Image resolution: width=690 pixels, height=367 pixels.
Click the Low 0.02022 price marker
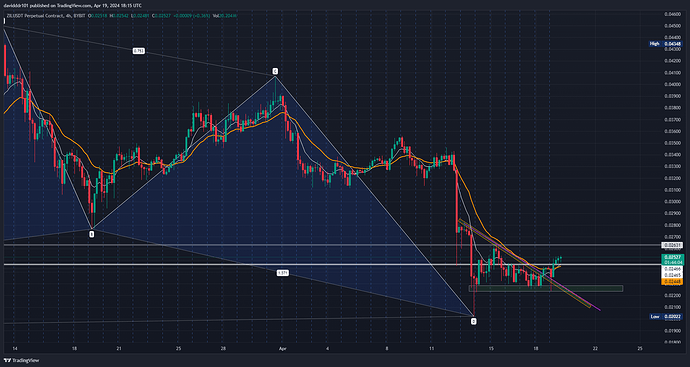(x=662, y=316)
